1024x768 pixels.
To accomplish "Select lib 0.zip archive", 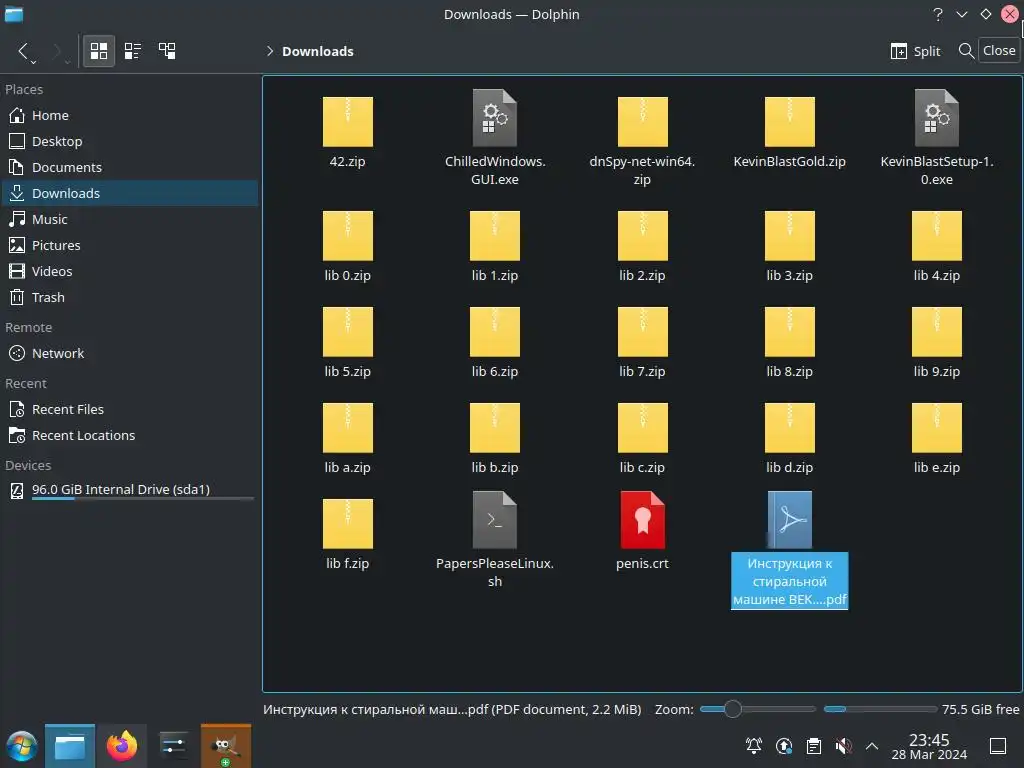I will (347, 236).
